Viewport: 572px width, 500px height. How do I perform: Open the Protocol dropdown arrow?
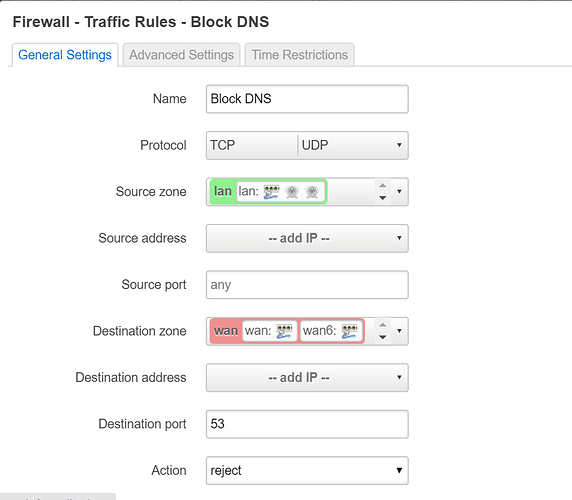399,145
